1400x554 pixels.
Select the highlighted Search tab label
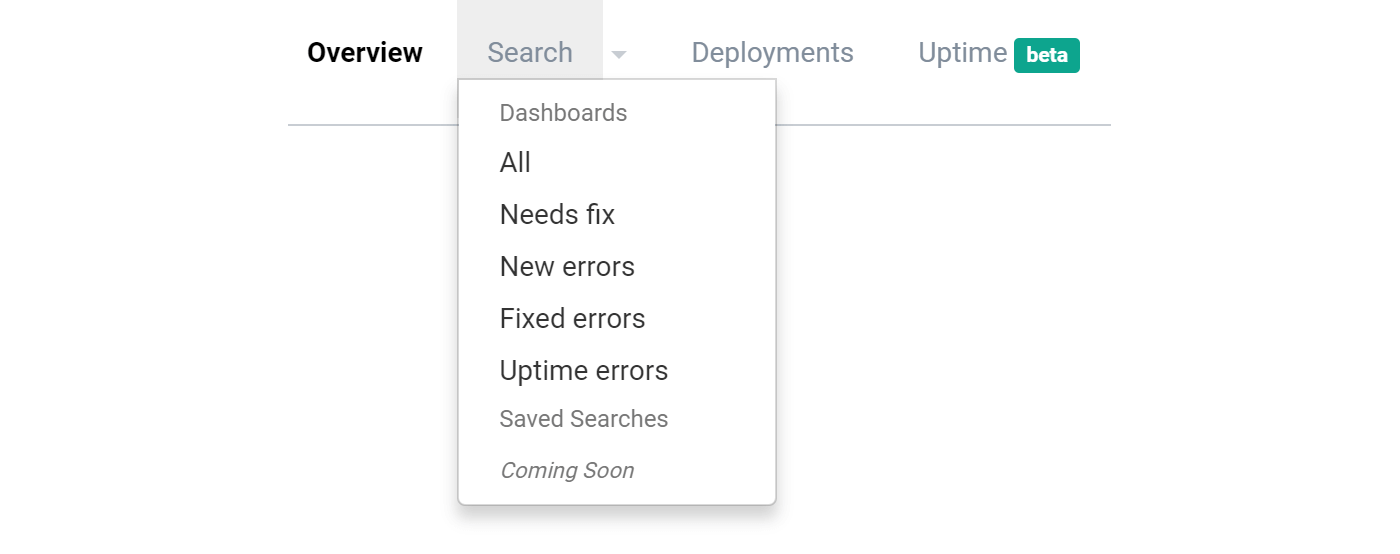530,52
